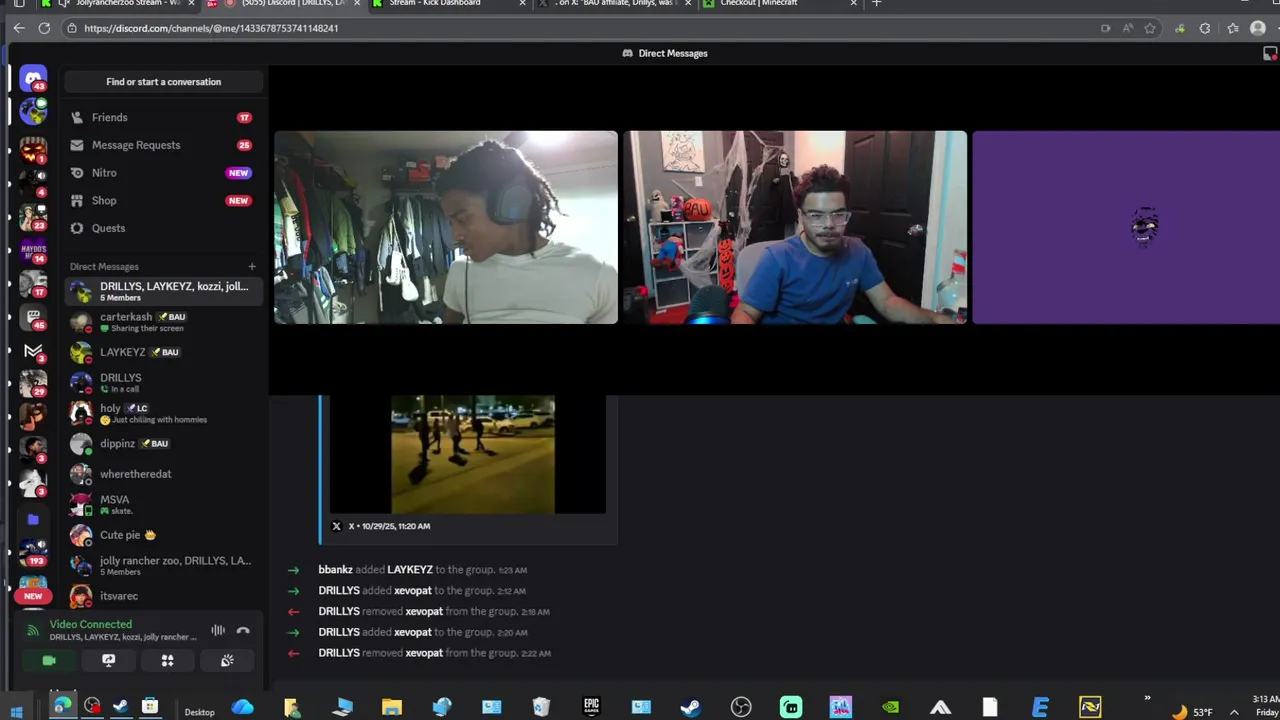This screenshot has height=720, width=1280.
Task: Open the jolly rancher zoo group chat
Action: pyautogui.click(x=164, y=565)
